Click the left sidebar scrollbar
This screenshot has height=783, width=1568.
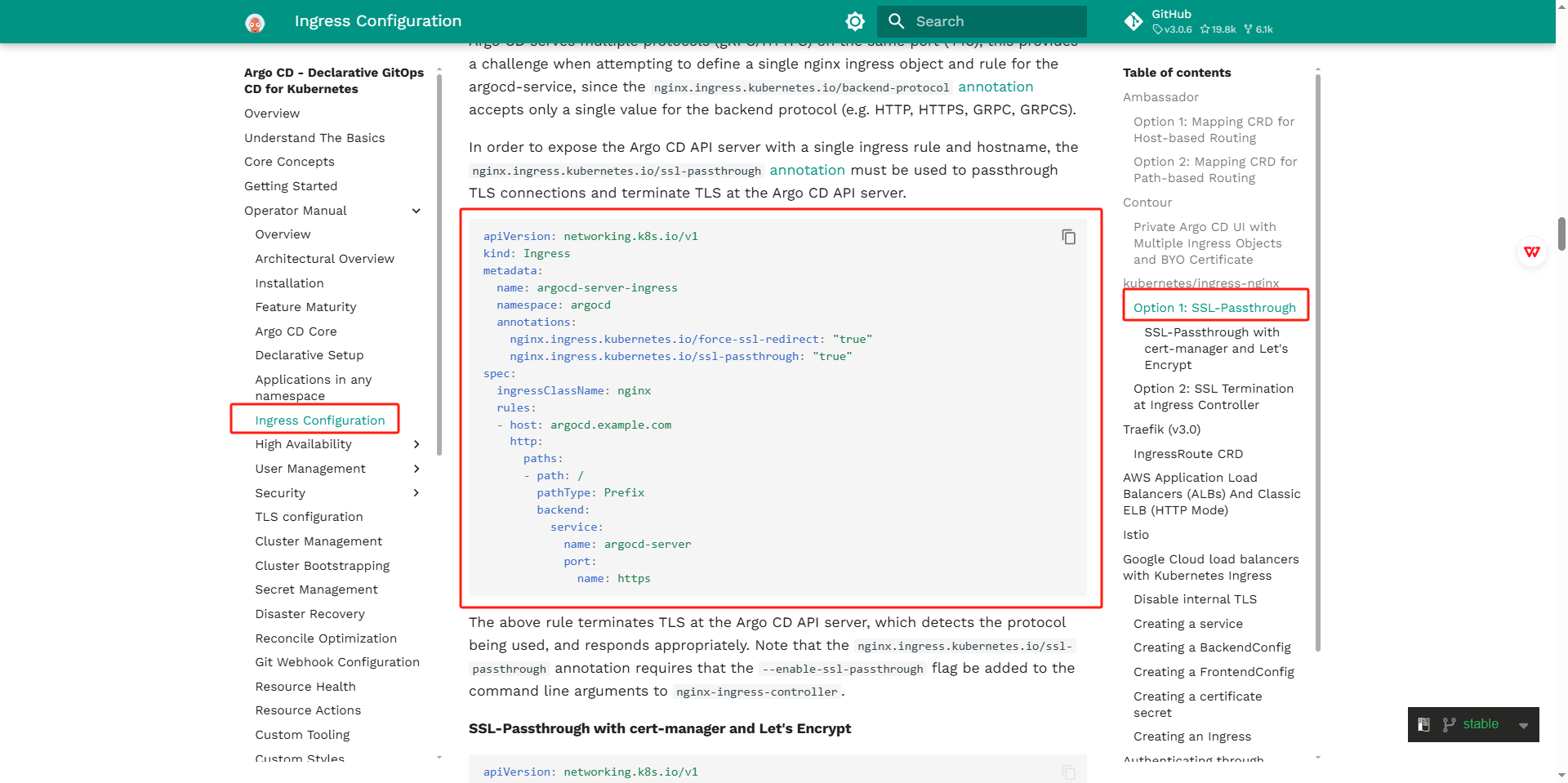coord(439,265)
